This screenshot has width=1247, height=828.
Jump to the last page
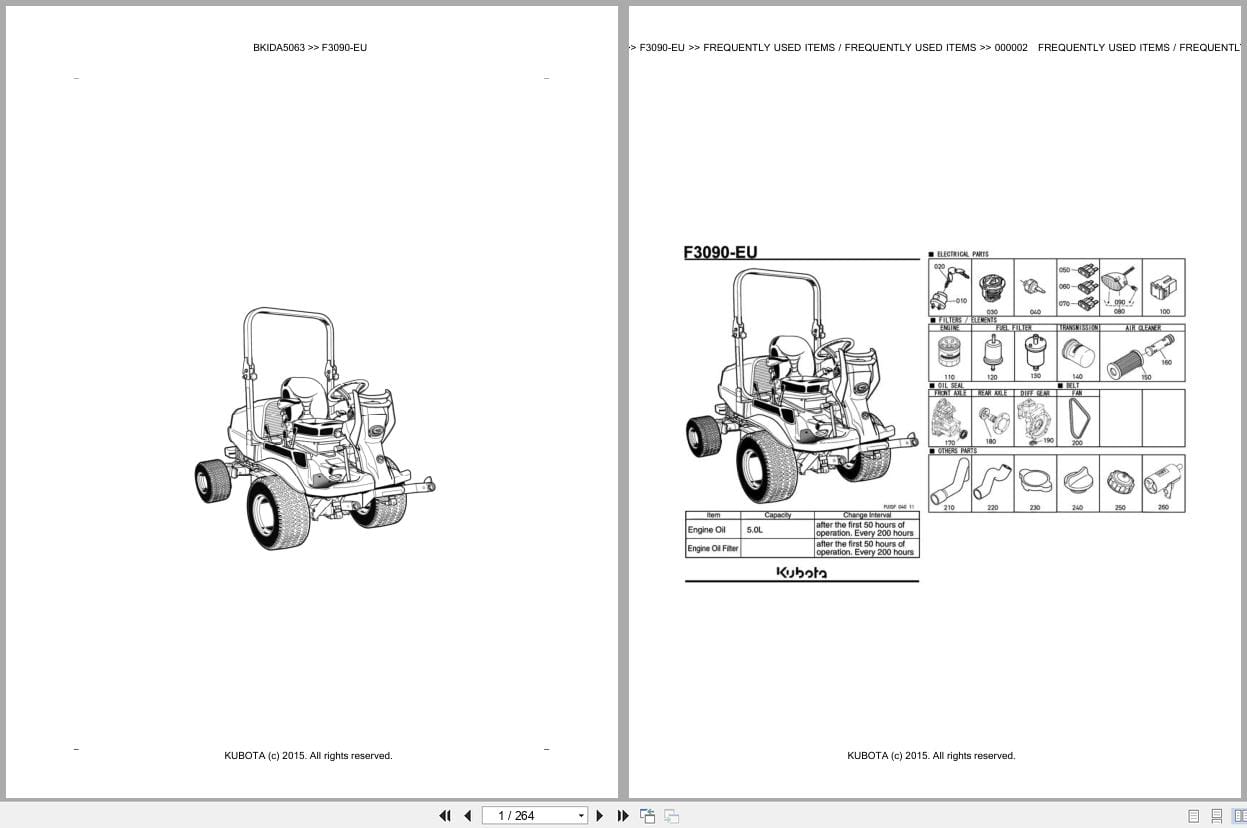click(623, 816)
